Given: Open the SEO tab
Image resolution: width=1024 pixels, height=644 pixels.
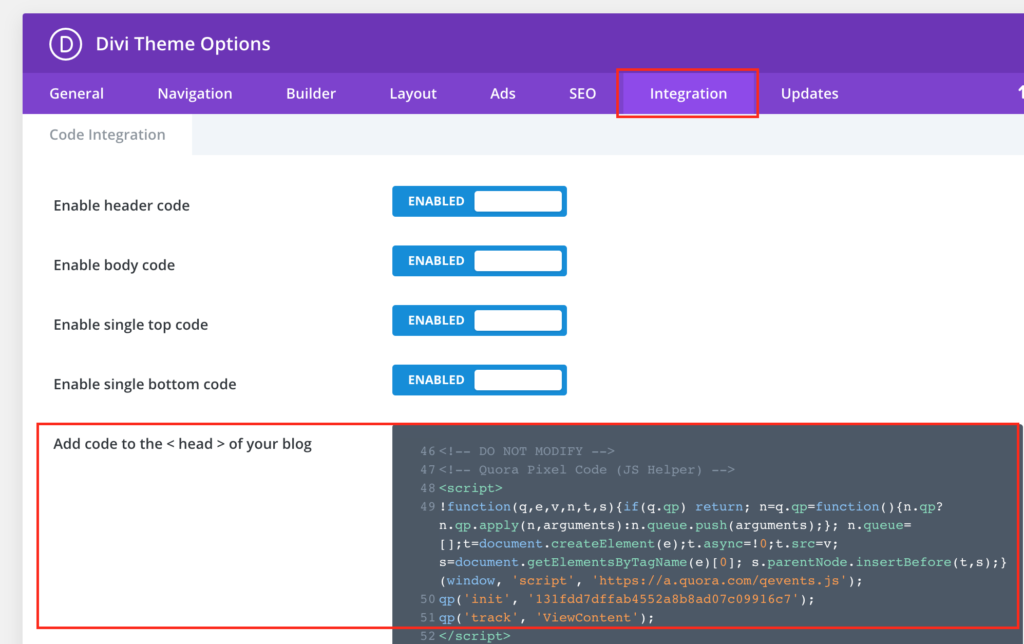Looking at the screenshot, I should click(x=582, y=93).
